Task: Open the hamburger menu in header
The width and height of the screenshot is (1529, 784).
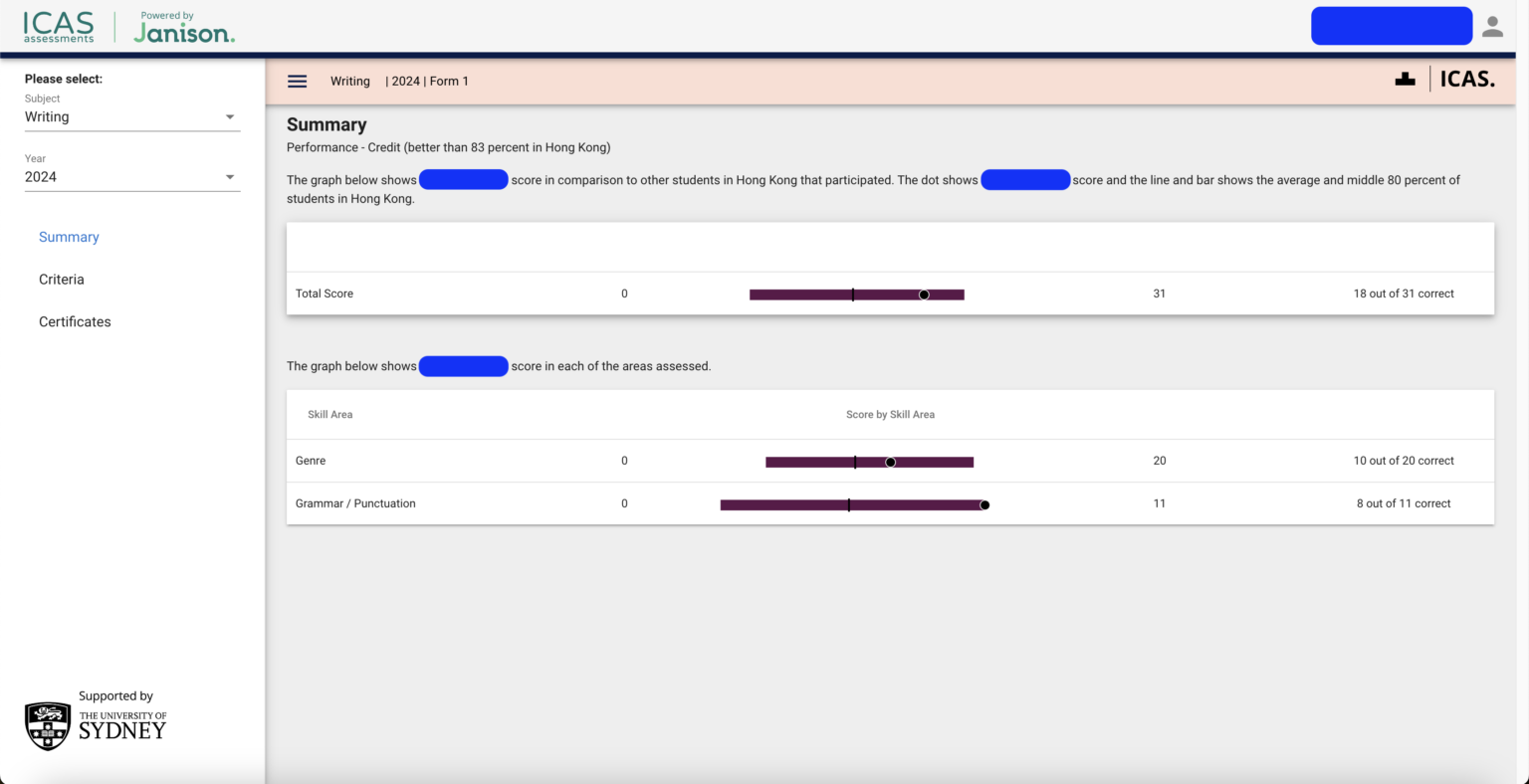Action: pos(297,82)
